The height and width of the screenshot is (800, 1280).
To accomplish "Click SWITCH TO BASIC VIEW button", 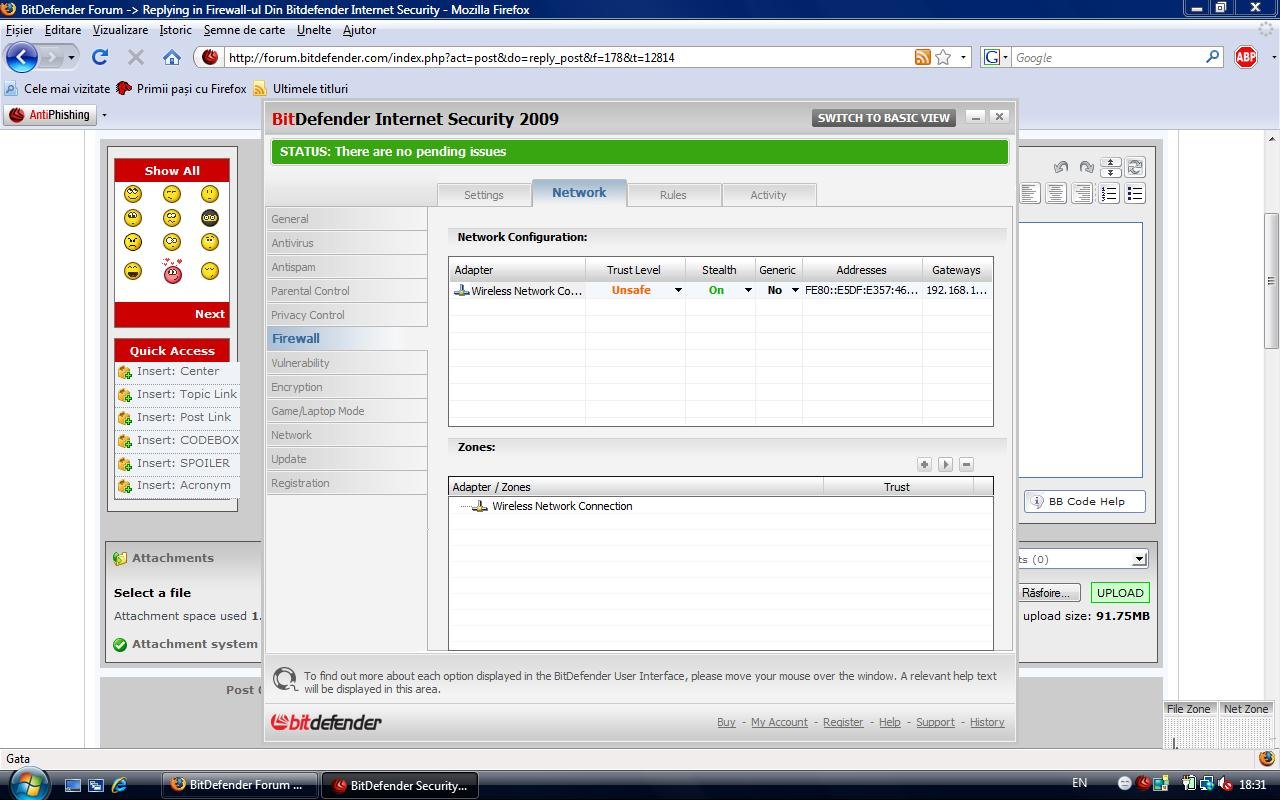I will (x=884, y=118).
